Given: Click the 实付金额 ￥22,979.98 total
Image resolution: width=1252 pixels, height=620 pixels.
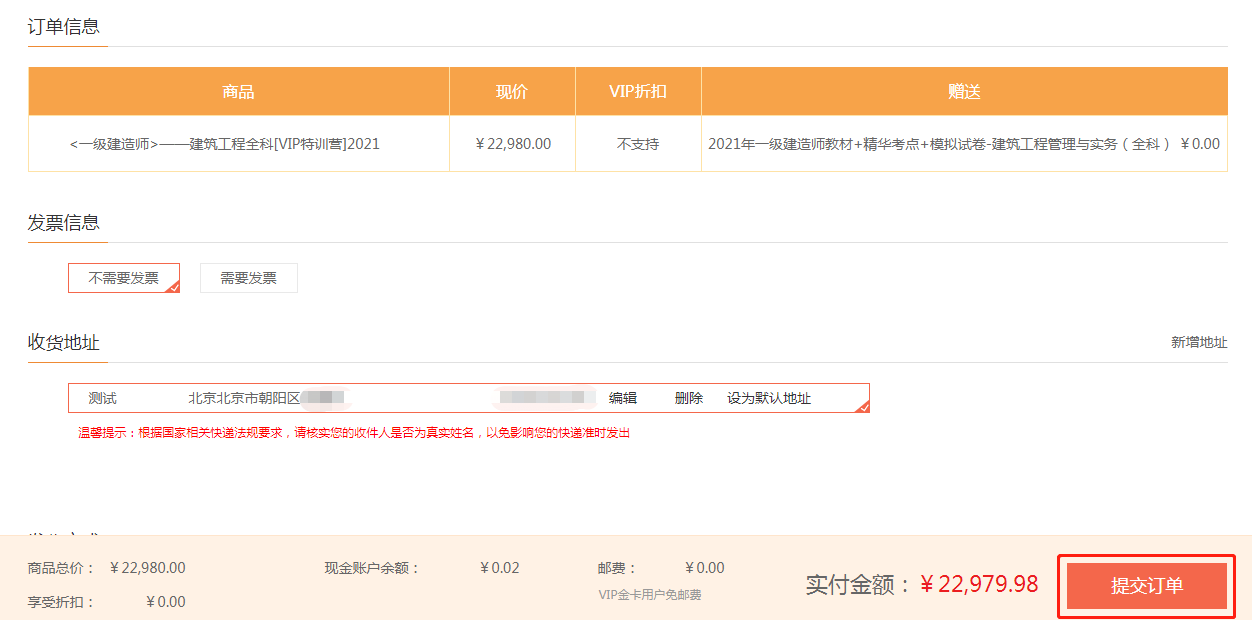Looking at the screenshot, I should pos(921,585).
